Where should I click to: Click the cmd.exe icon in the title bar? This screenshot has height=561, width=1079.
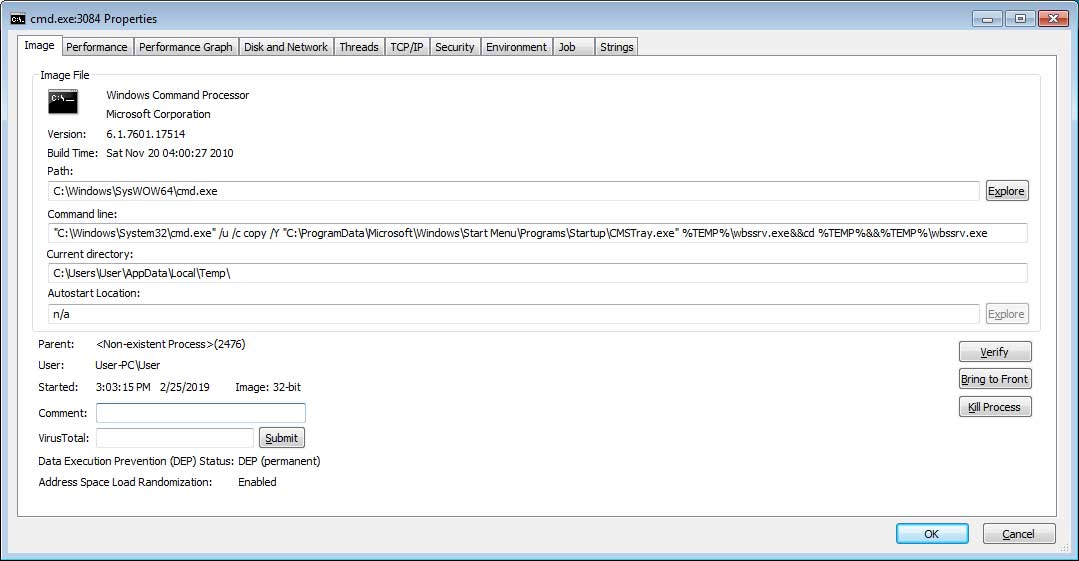[18, 19]
